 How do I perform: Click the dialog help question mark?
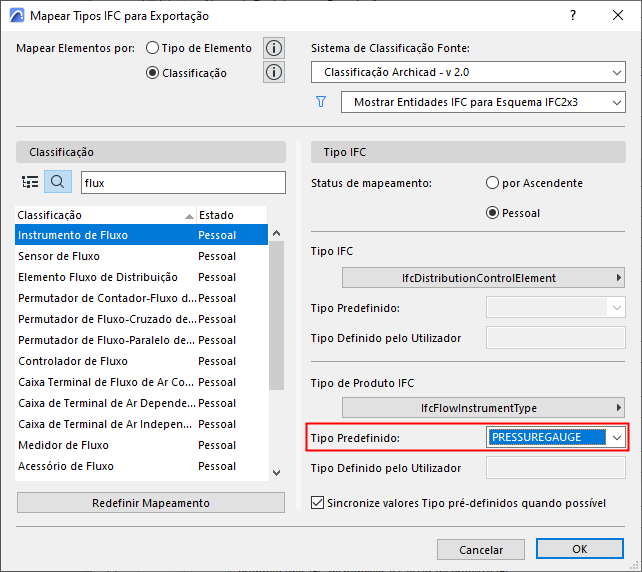pos(573,15)
